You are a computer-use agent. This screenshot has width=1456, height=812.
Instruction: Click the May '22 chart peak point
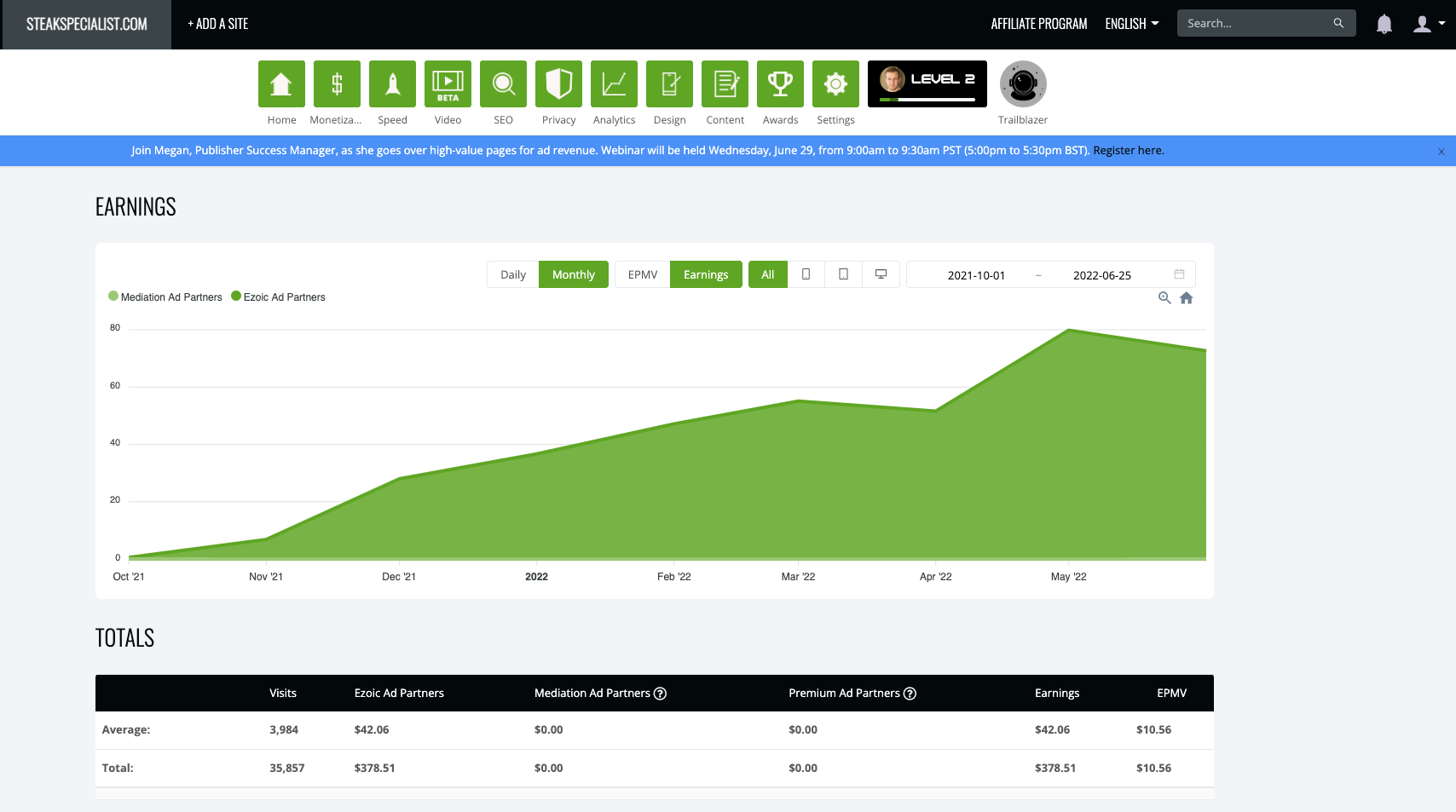tap(1069, 330)
